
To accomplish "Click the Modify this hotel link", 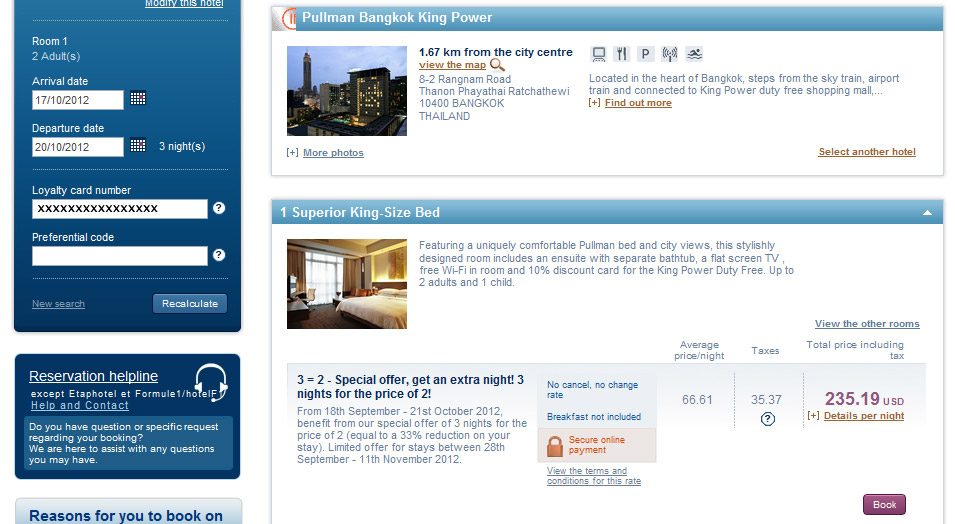I will [184, 4].
